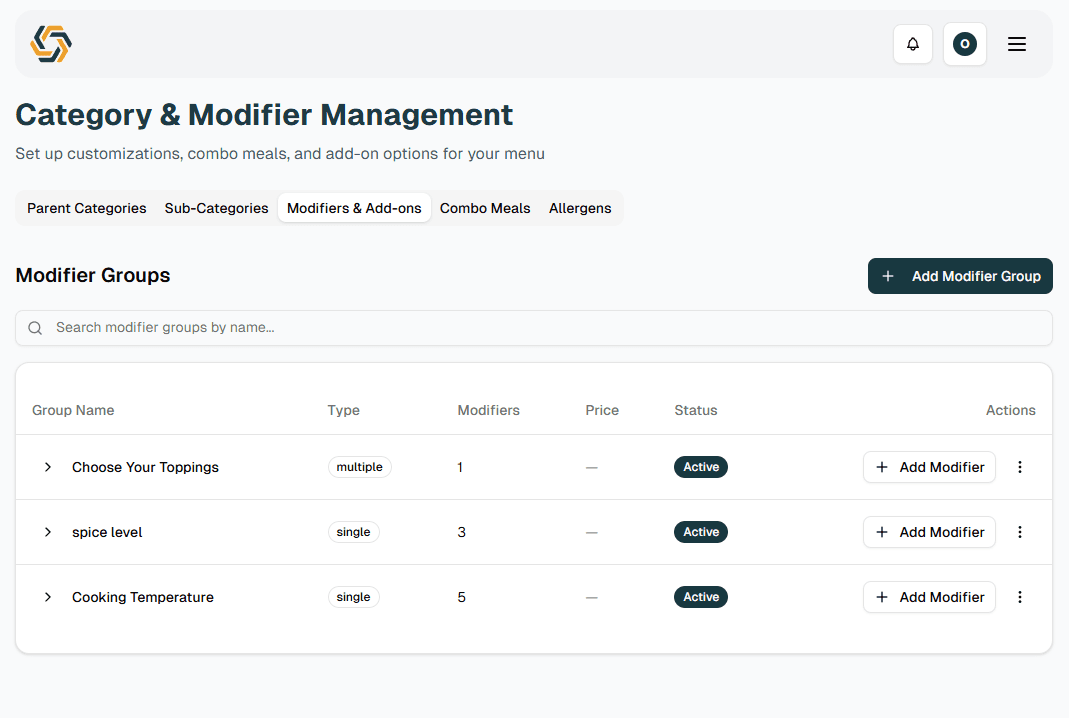This screenshot has width=1069, height=718.
Task: Expand the Choose Your Toppings group
Action: tap(48, 467)
